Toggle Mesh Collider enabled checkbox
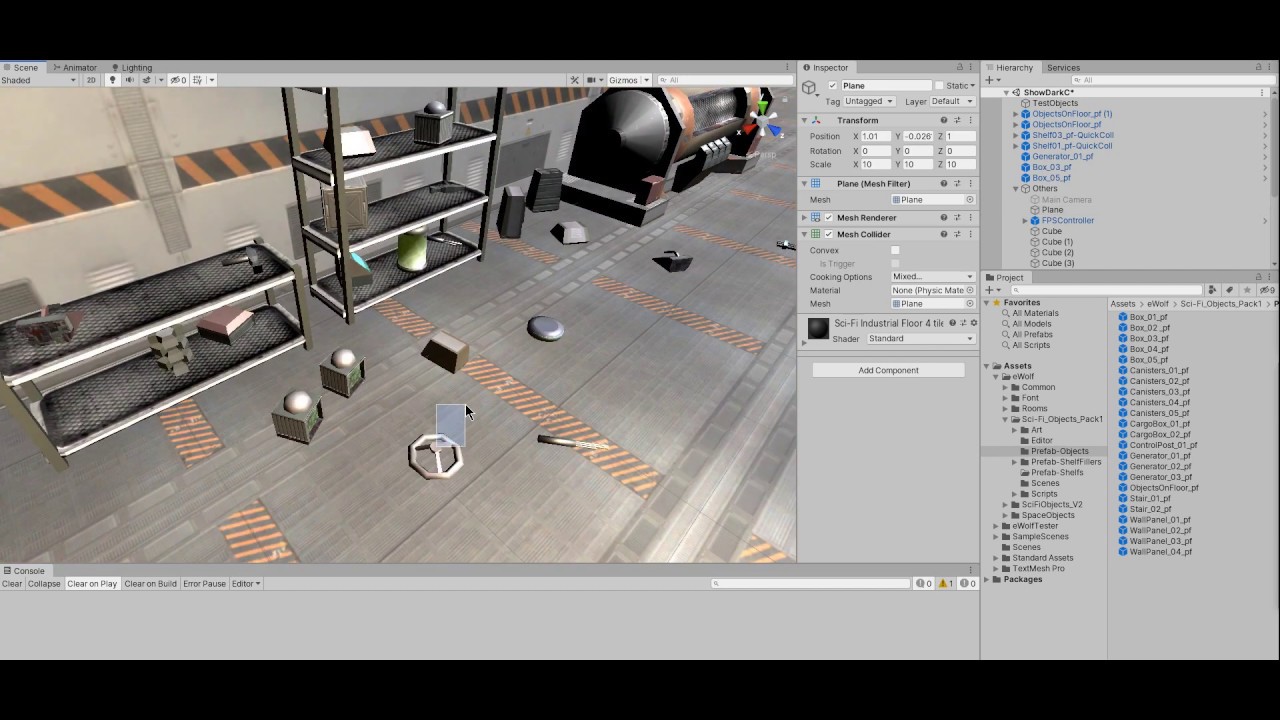Viewport: 1280px width, 720px height. (829, 234)
